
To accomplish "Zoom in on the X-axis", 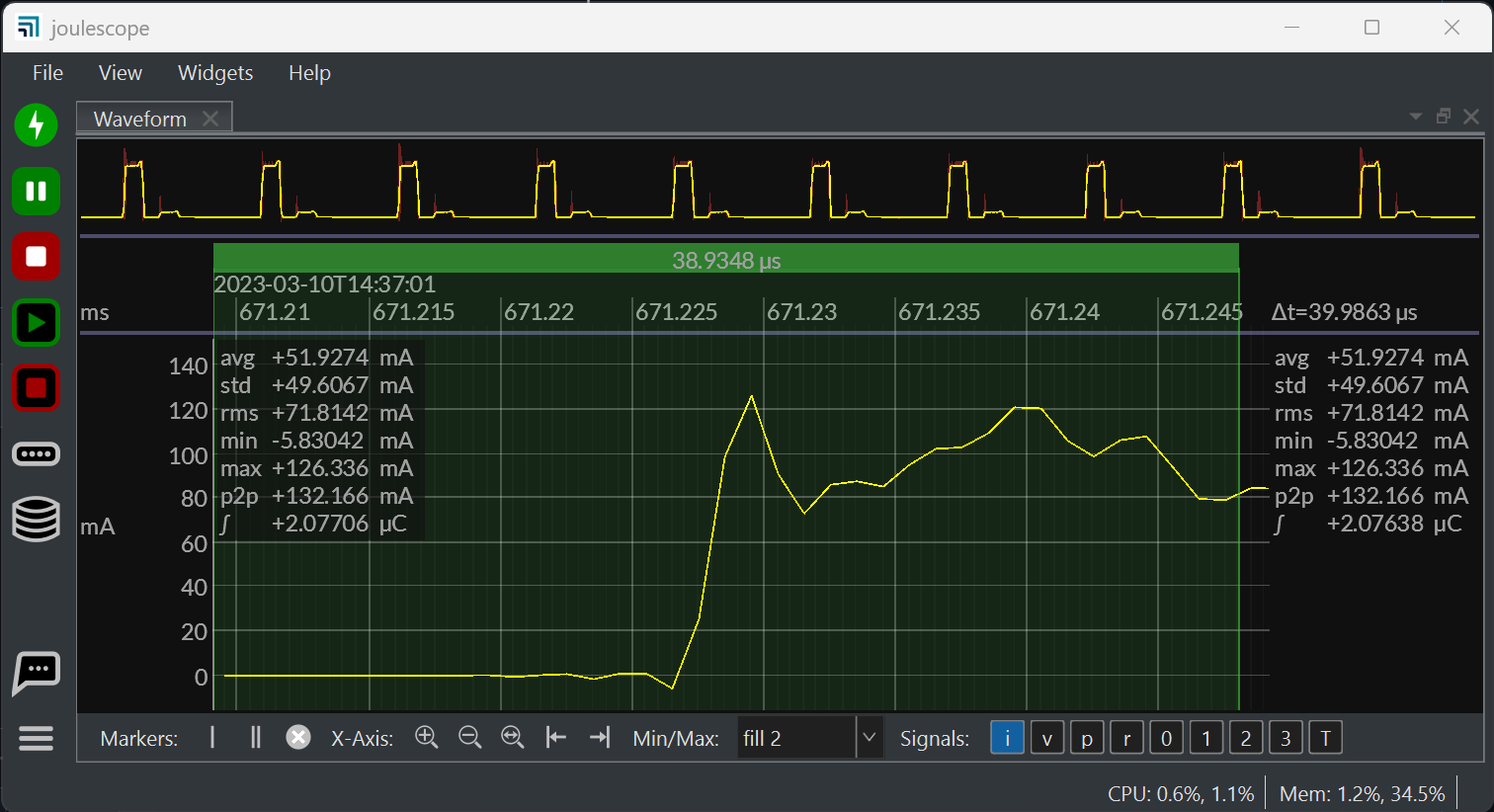I will (x=427, y=737).
